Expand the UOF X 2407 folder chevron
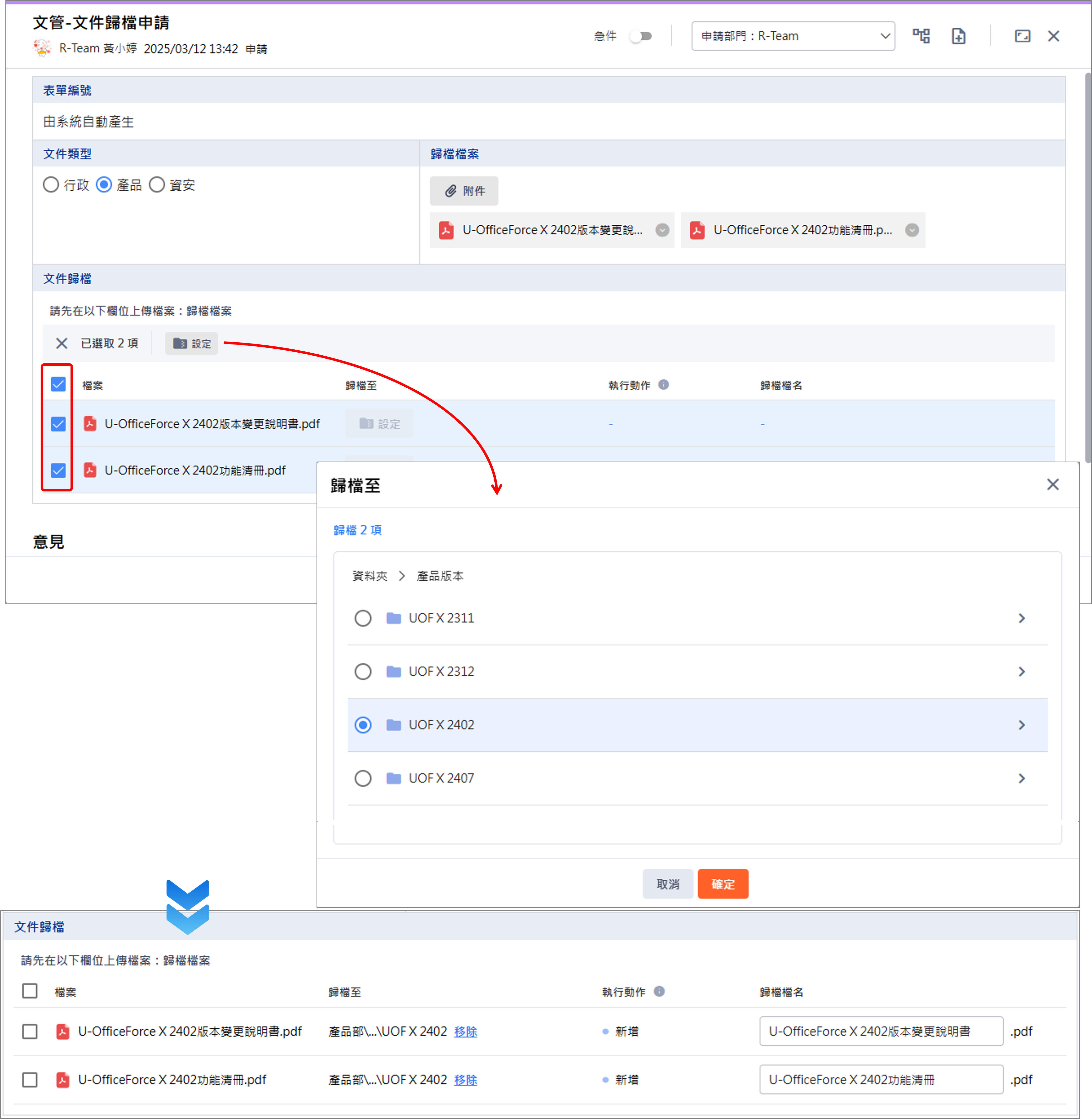1092x1119 pixels. click(x=1021, y=778)
